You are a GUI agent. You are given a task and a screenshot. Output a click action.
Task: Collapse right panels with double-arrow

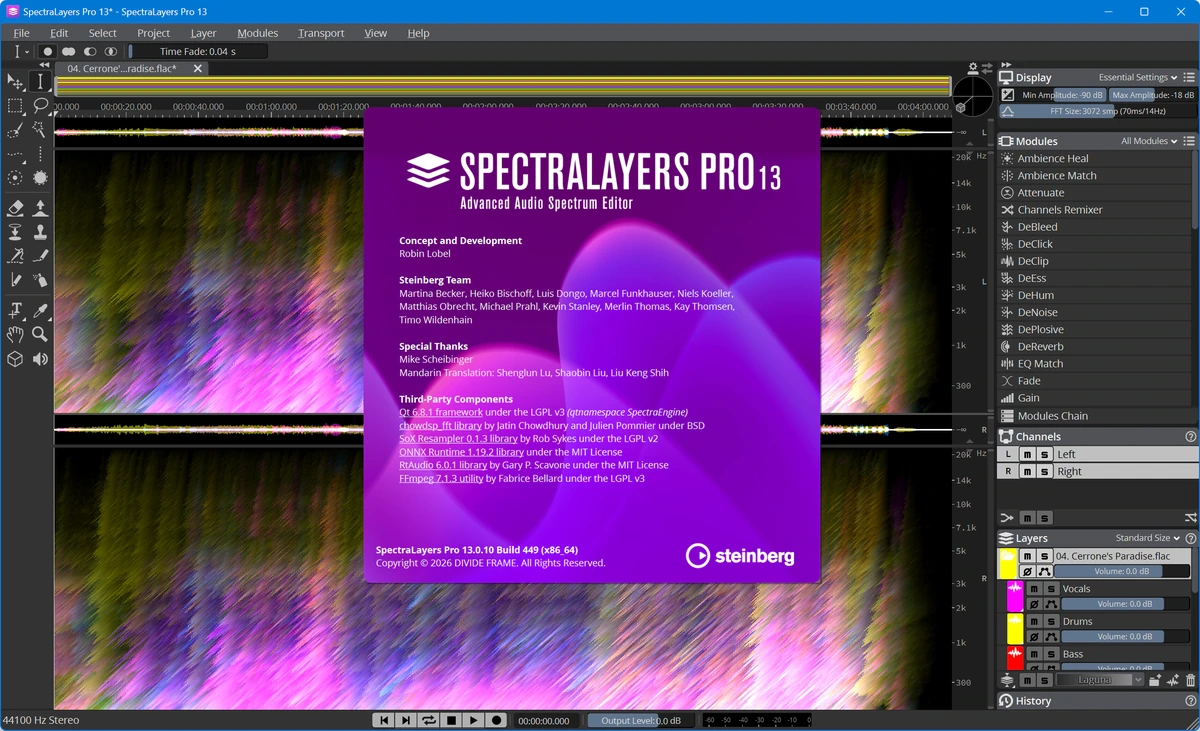[1006, 65]
